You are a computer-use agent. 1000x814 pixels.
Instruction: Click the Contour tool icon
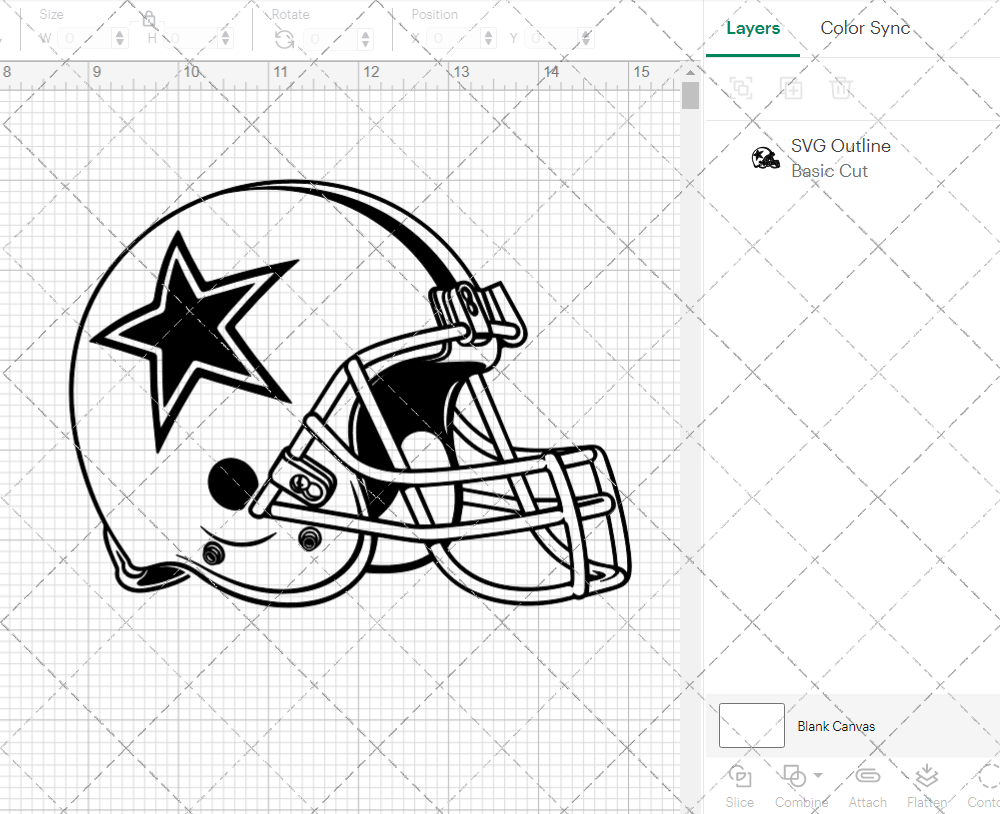[x=985, y=778]
